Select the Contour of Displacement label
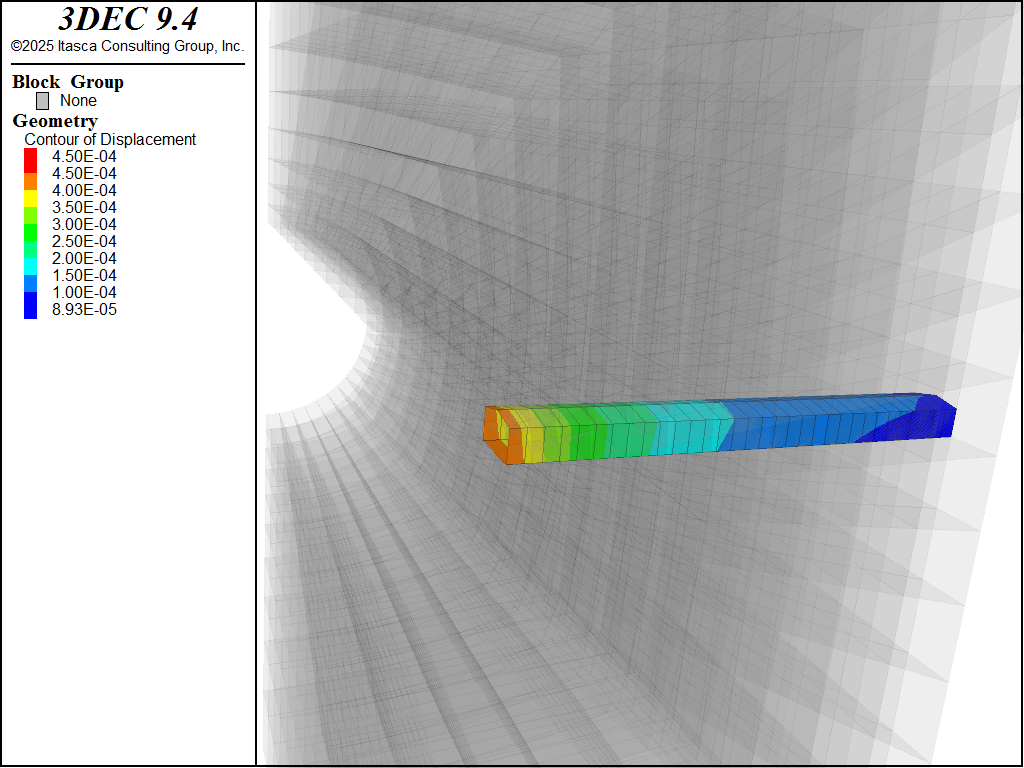The width and height of the screenshot is (1024, 768). coord(110,140)
